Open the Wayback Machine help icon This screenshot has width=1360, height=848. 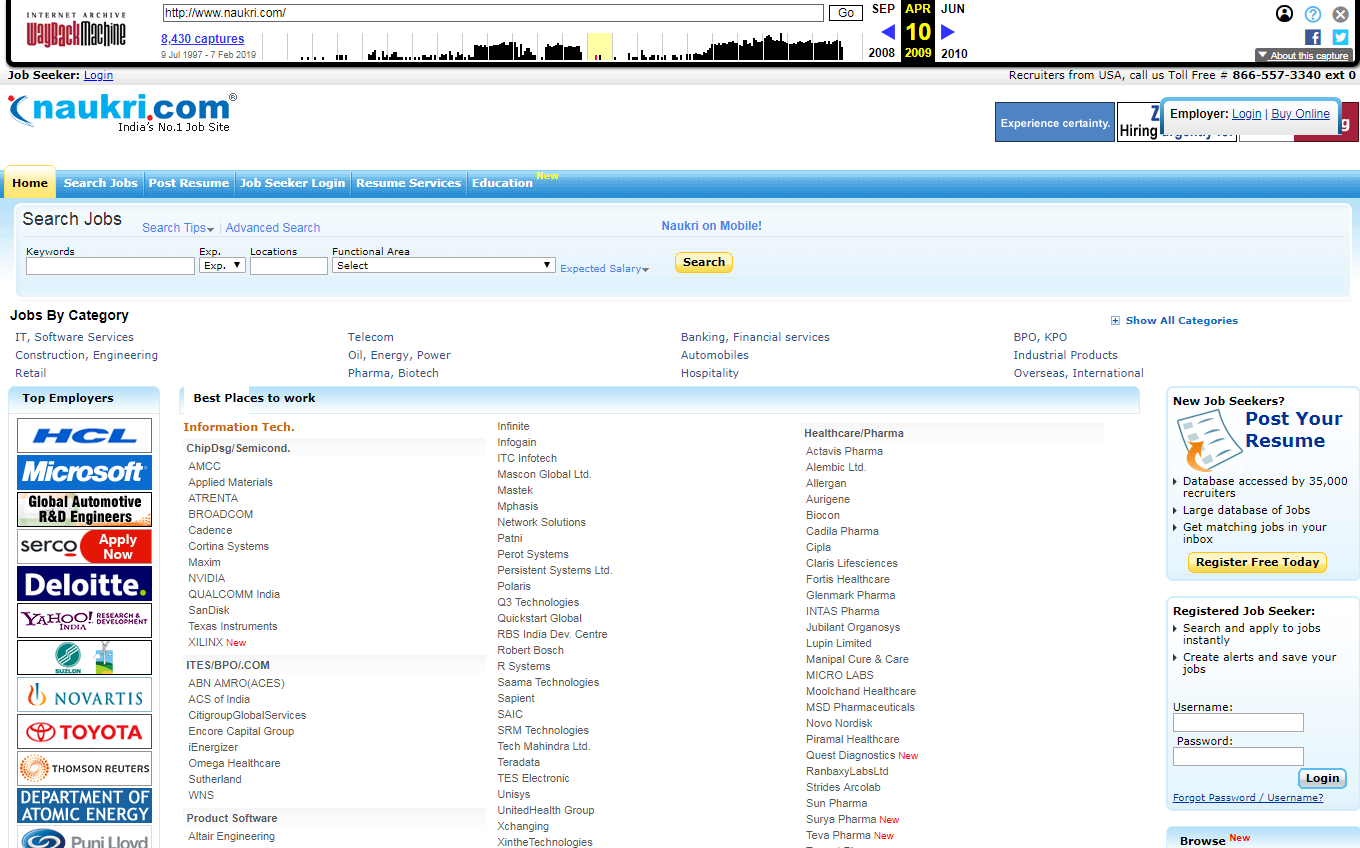pos(1313,14)
